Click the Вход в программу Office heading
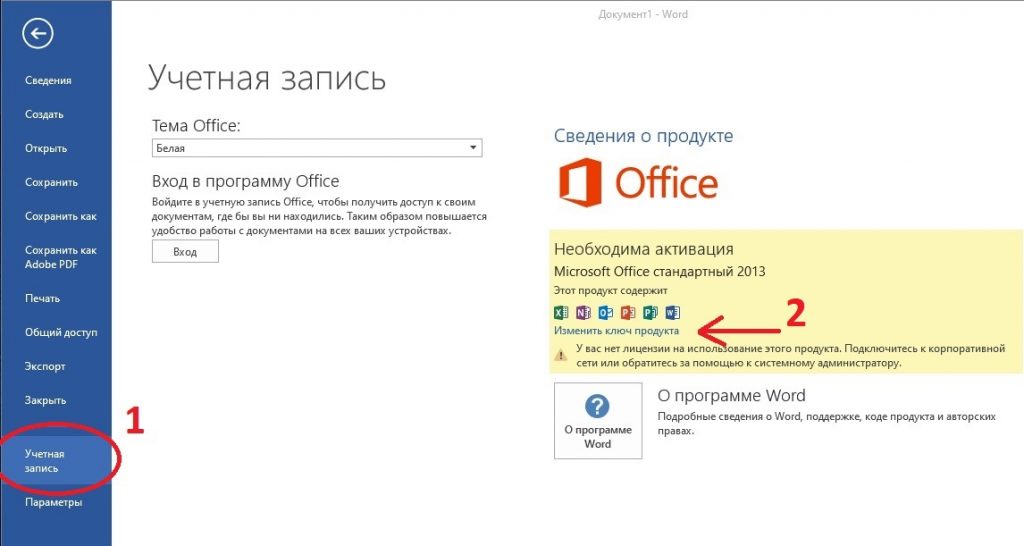The image size is (1024, 546). 245,181
